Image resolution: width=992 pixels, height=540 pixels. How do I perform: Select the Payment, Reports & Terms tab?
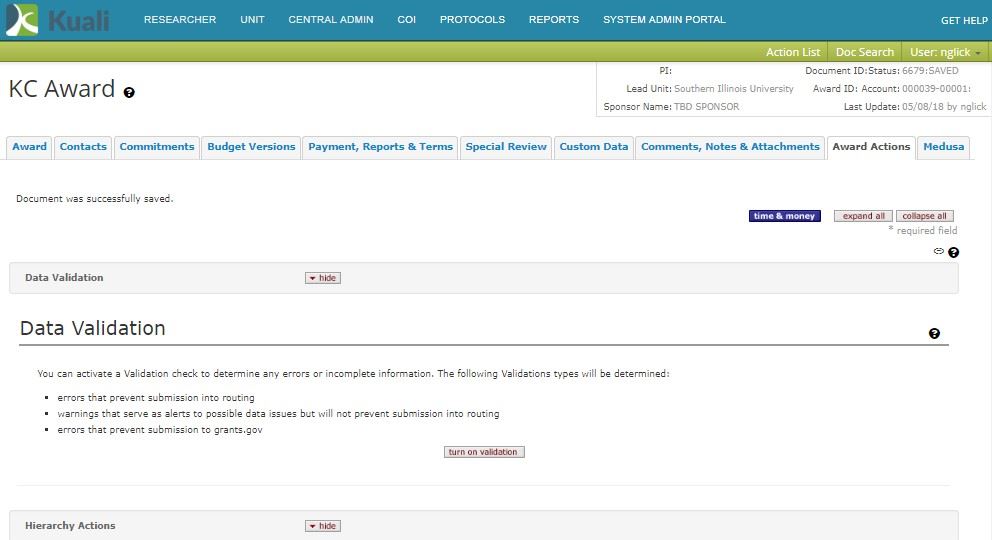[x=380, y=147]
